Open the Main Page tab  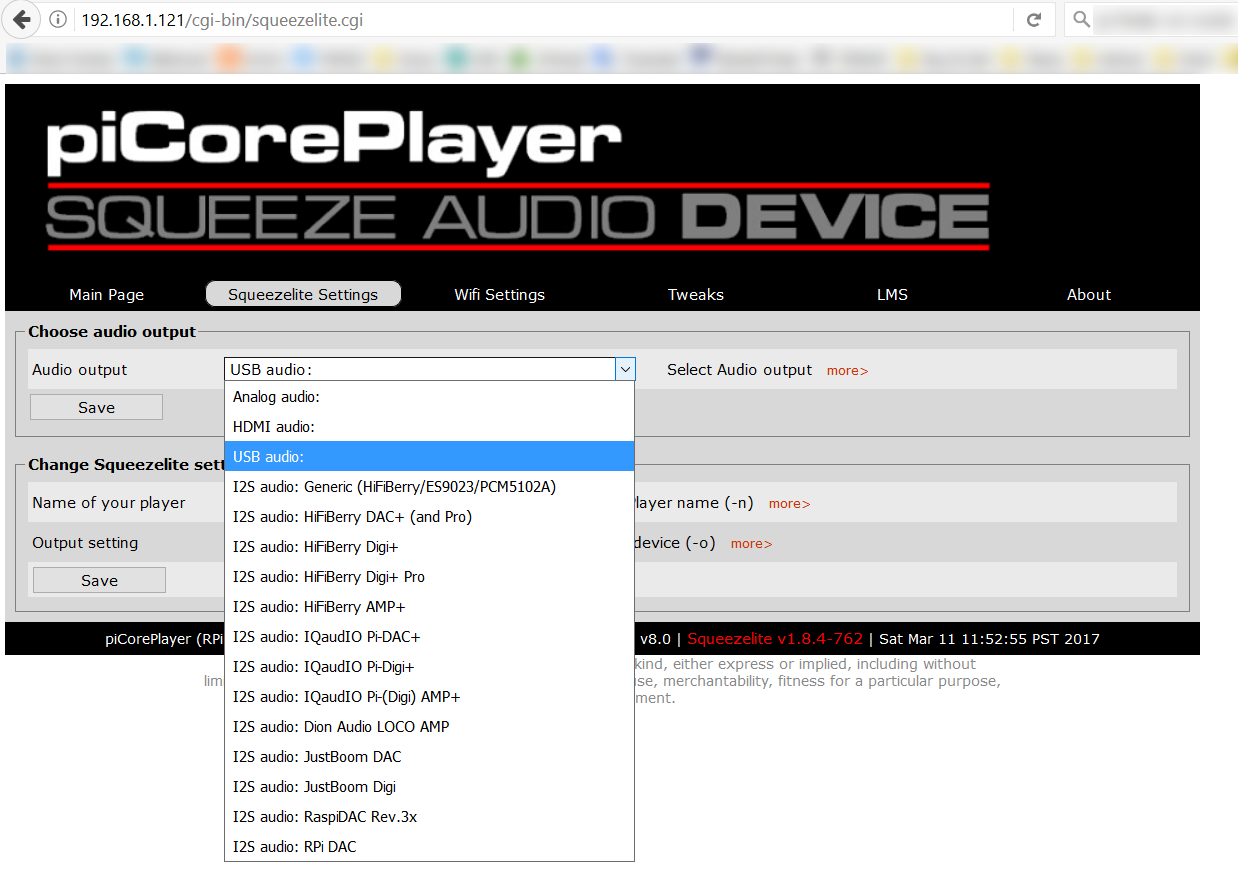106,295
